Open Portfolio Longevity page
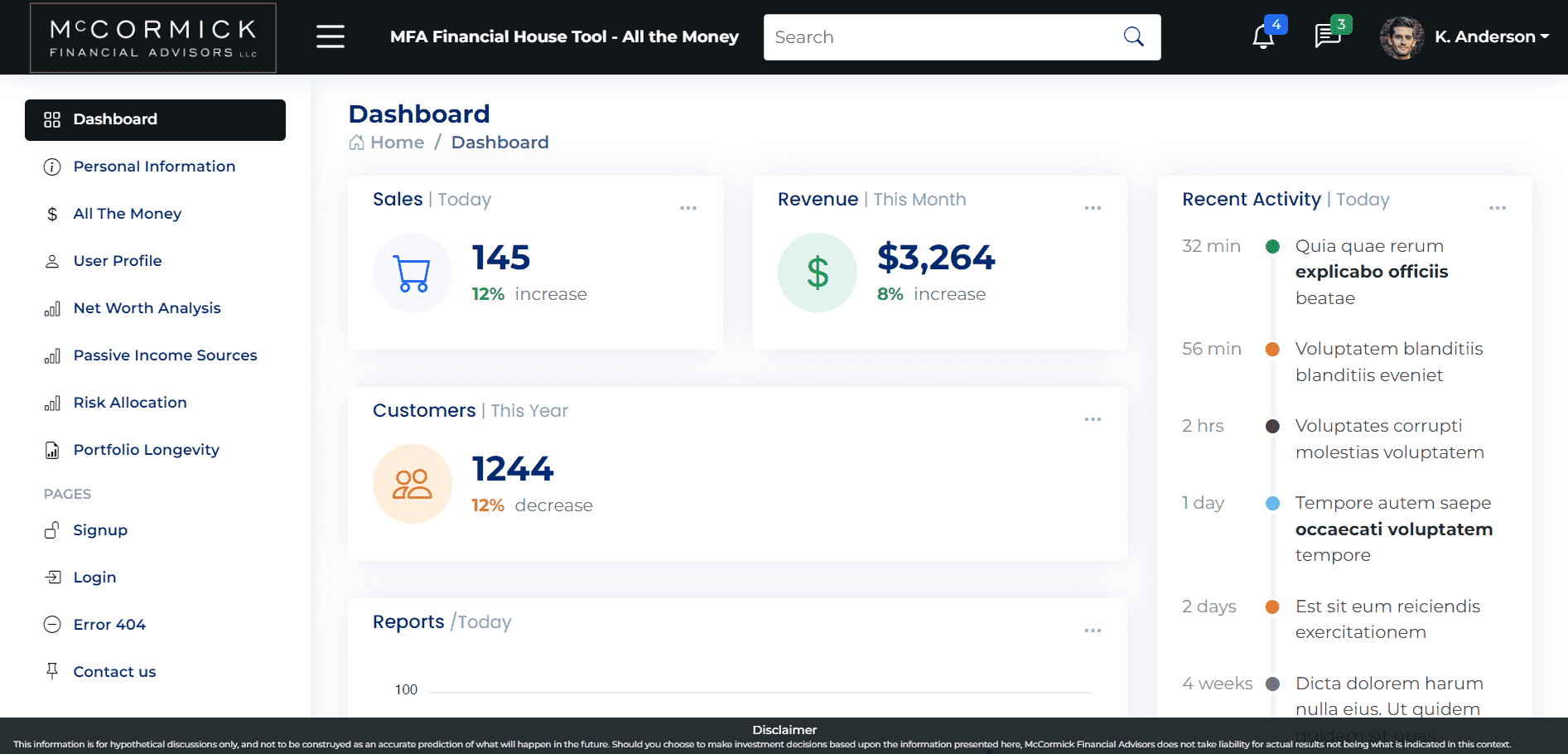 (155, 450)
